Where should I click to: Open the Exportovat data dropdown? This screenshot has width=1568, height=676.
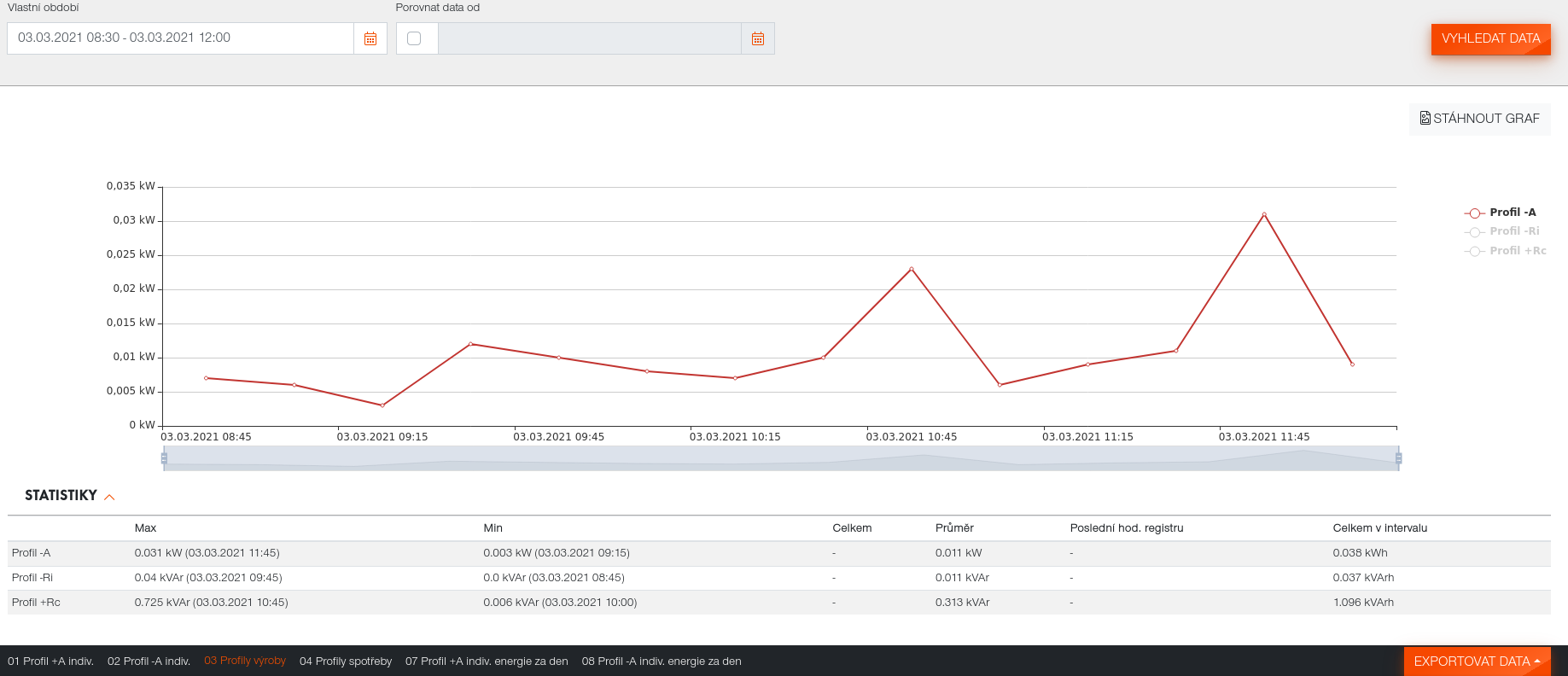coord(1476,661)
